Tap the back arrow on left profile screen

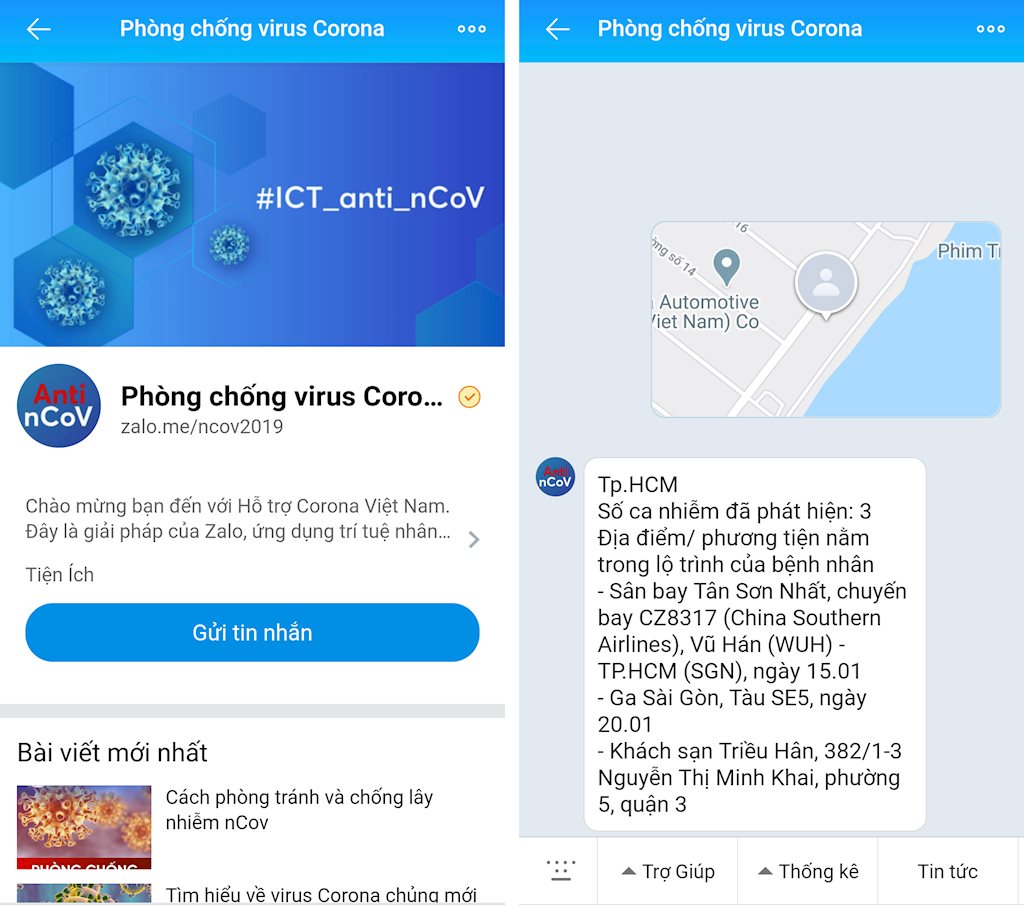[x=39, y=29]
